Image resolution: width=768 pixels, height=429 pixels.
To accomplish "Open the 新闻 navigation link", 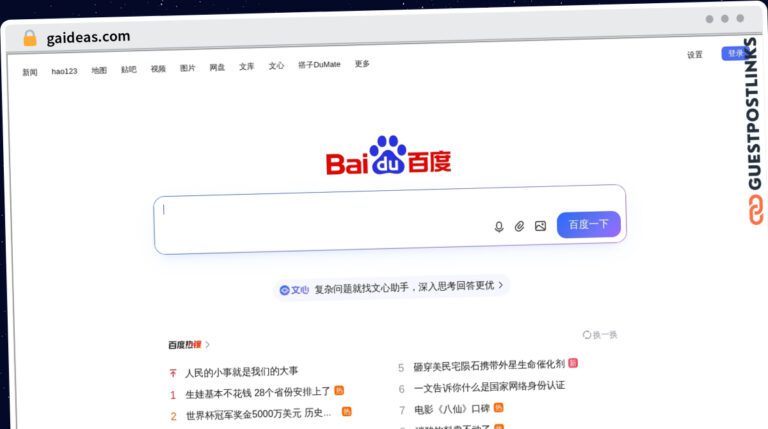I will pos(30,72).
